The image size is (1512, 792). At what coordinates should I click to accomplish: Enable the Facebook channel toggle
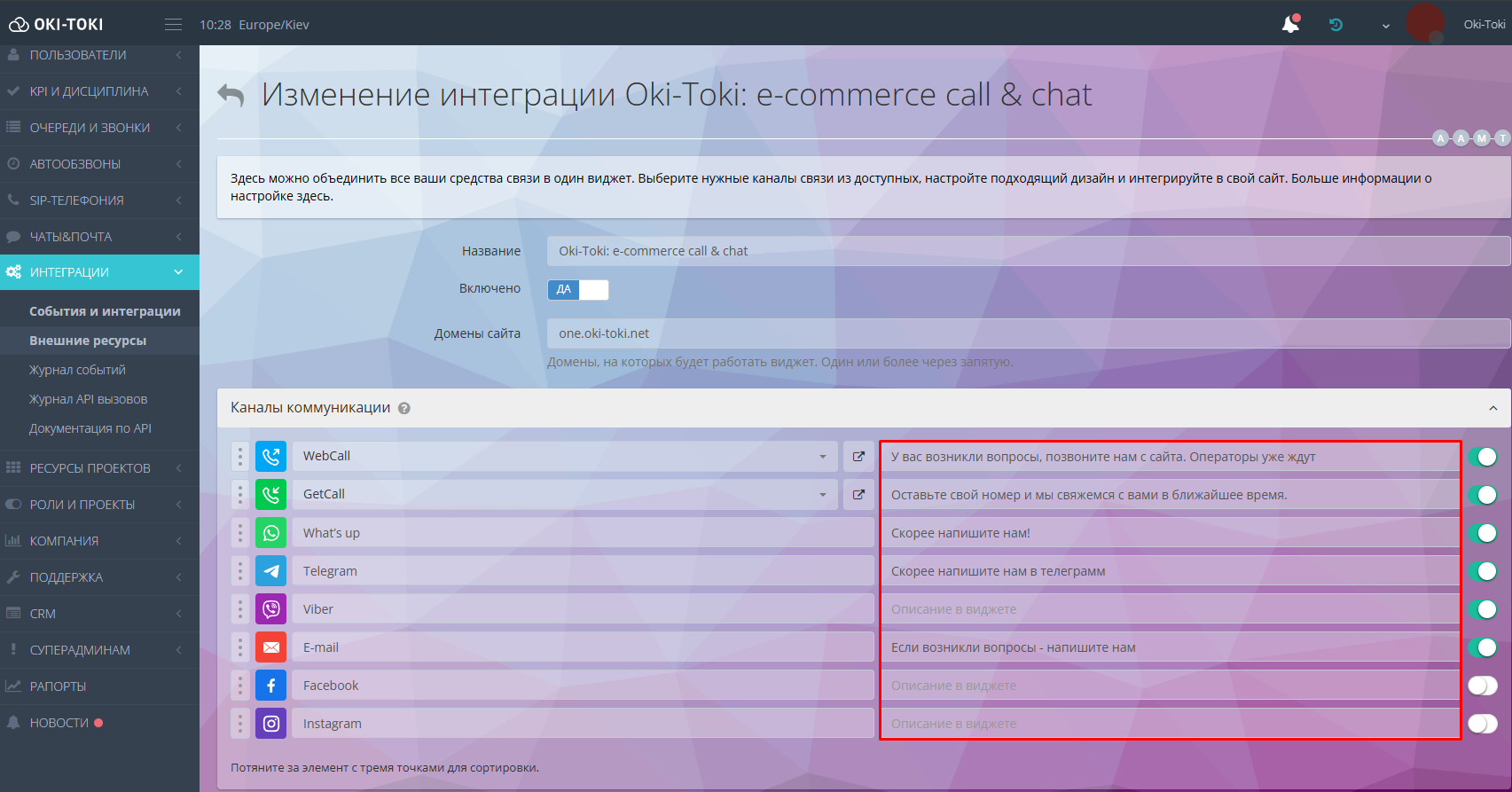1482,686
